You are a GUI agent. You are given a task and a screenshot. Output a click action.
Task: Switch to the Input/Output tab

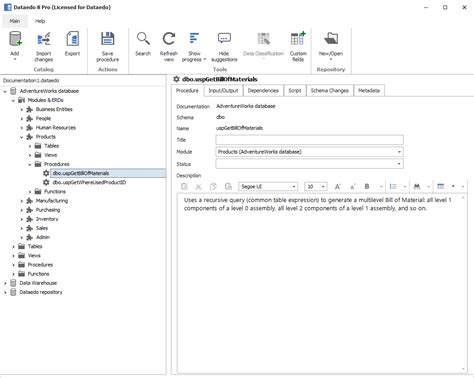coord(223,91)
